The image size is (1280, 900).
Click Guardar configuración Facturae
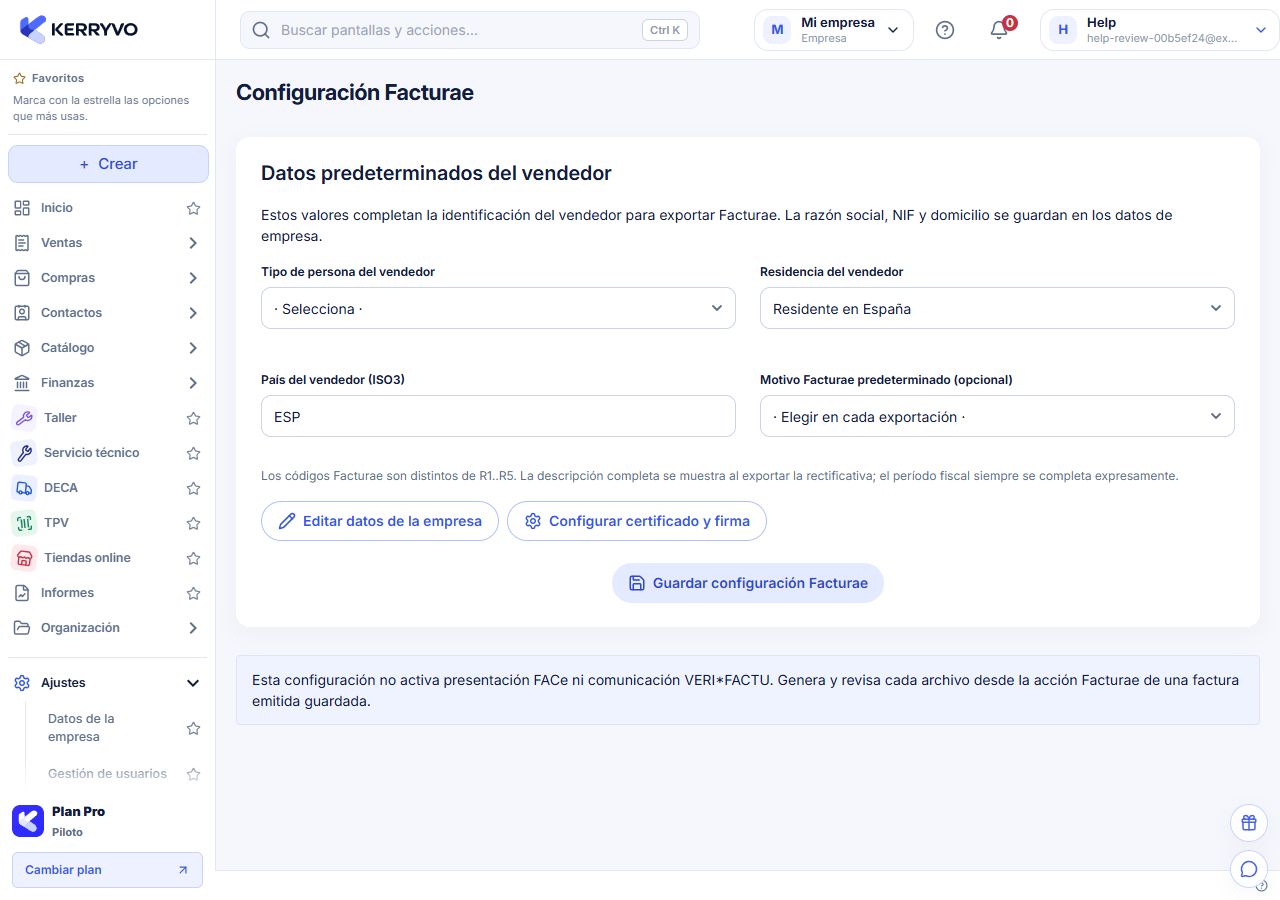(748, 583)
